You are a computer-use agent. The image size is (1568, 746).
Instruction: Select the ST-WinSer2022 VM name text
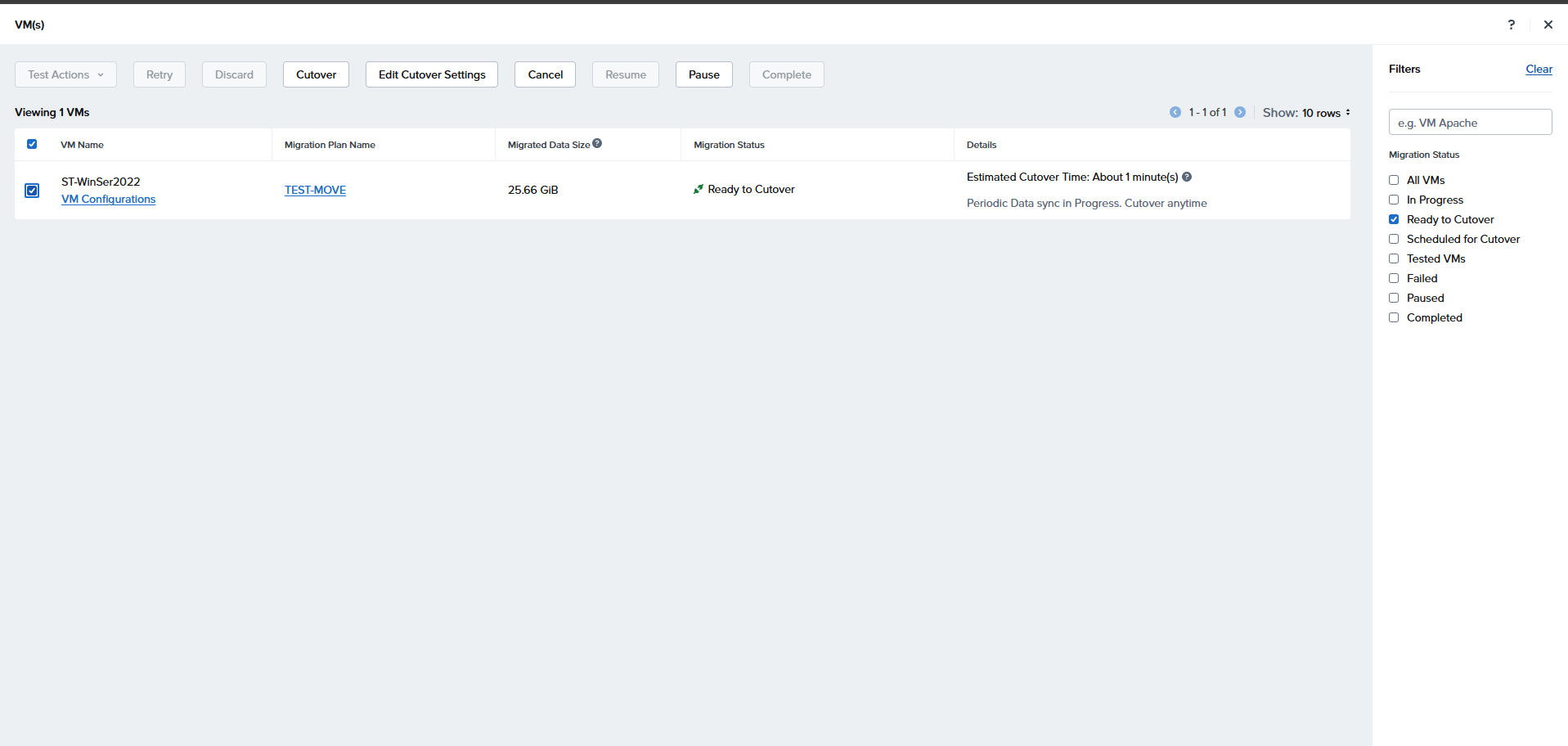(x=101, y=182)
